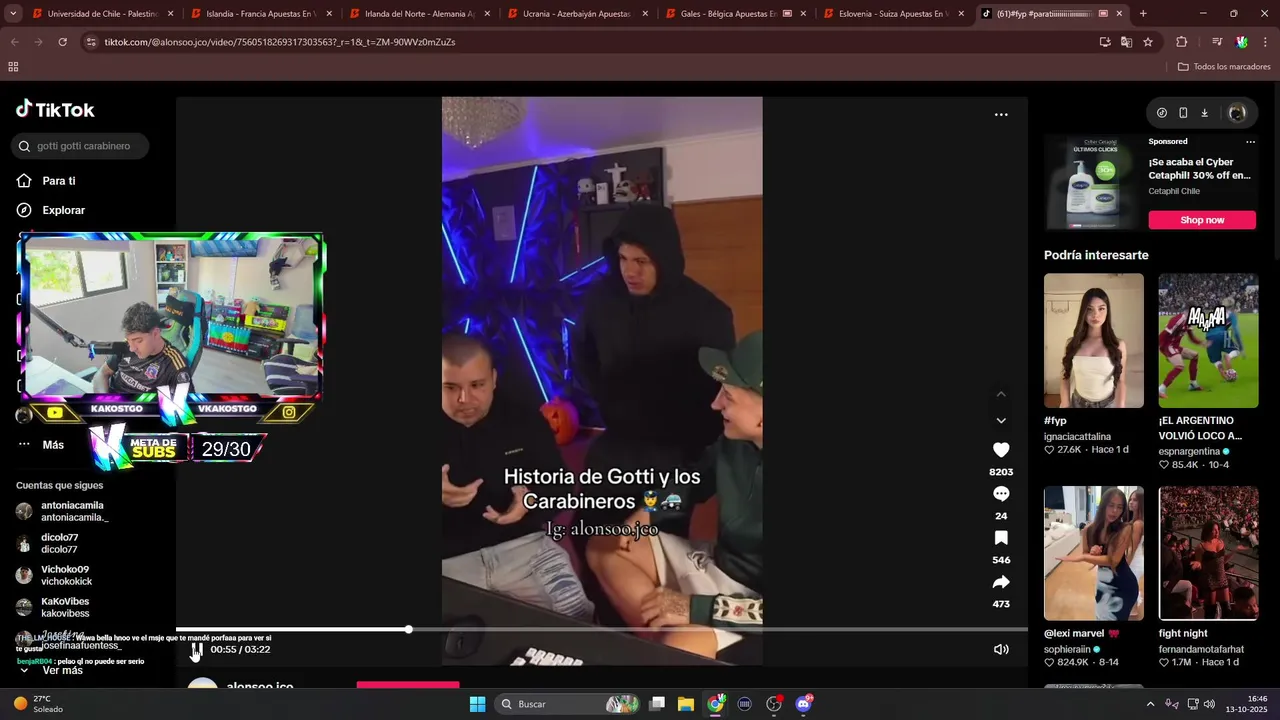
Task: Open the browser extensions puzzle icon
Action: (1181, 42)
